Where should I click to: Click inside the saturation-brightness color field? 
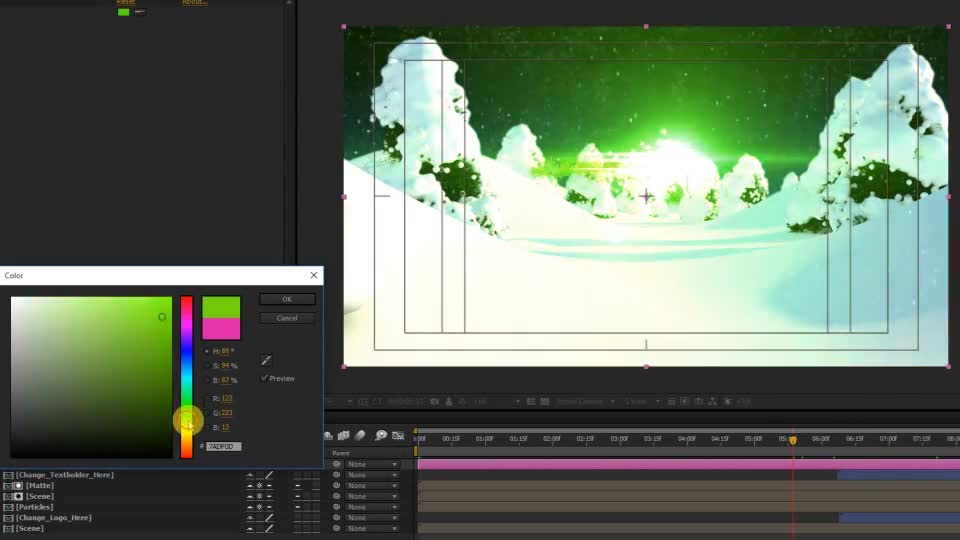[x=91, y=377]
